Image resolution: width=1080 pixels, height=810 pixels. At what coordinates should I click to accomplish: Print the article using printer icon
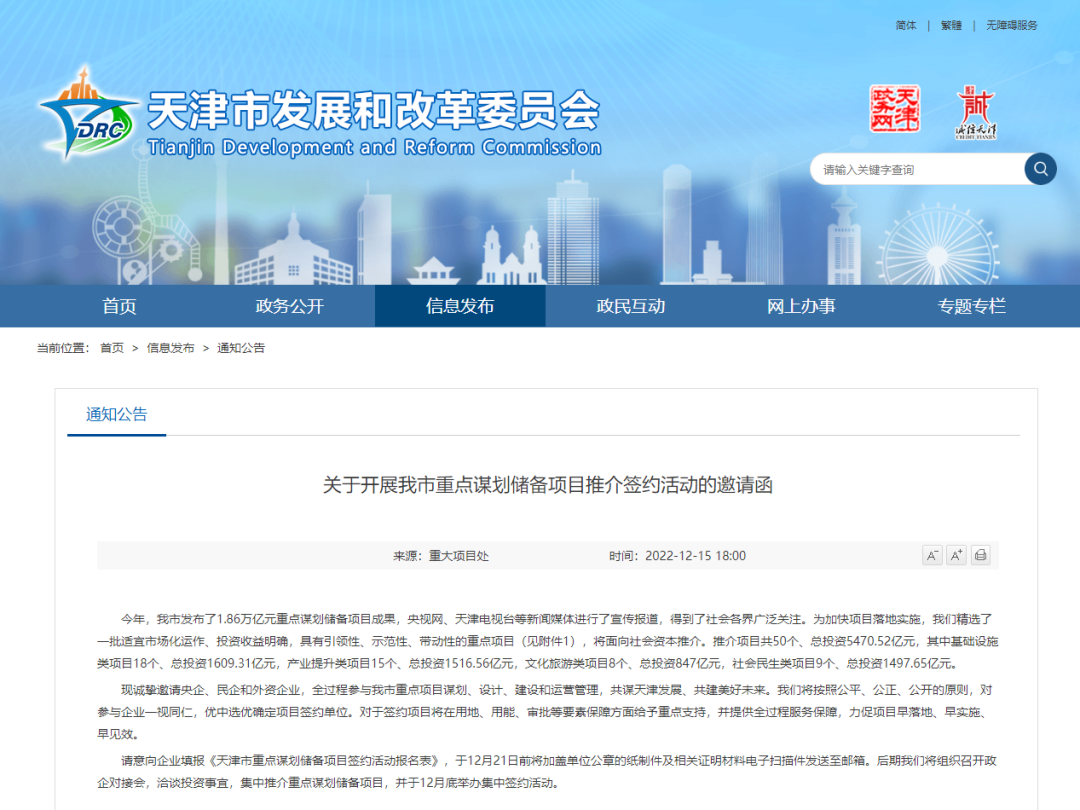coord(980,555)
